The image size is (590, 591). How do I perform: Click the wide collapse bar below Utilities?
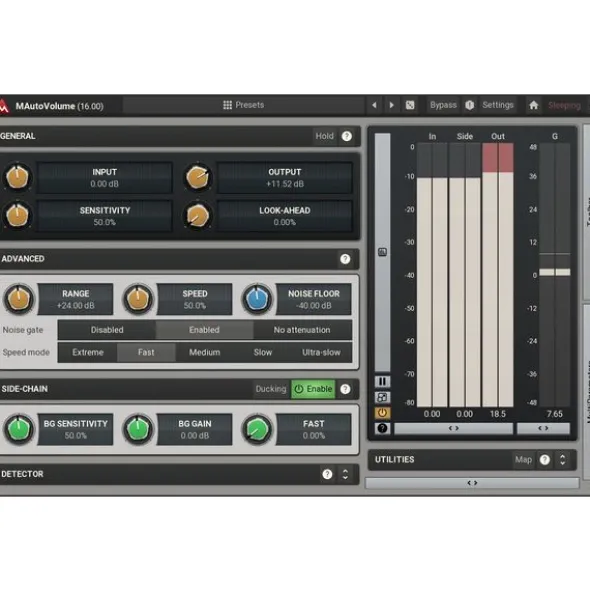point(472,483)
